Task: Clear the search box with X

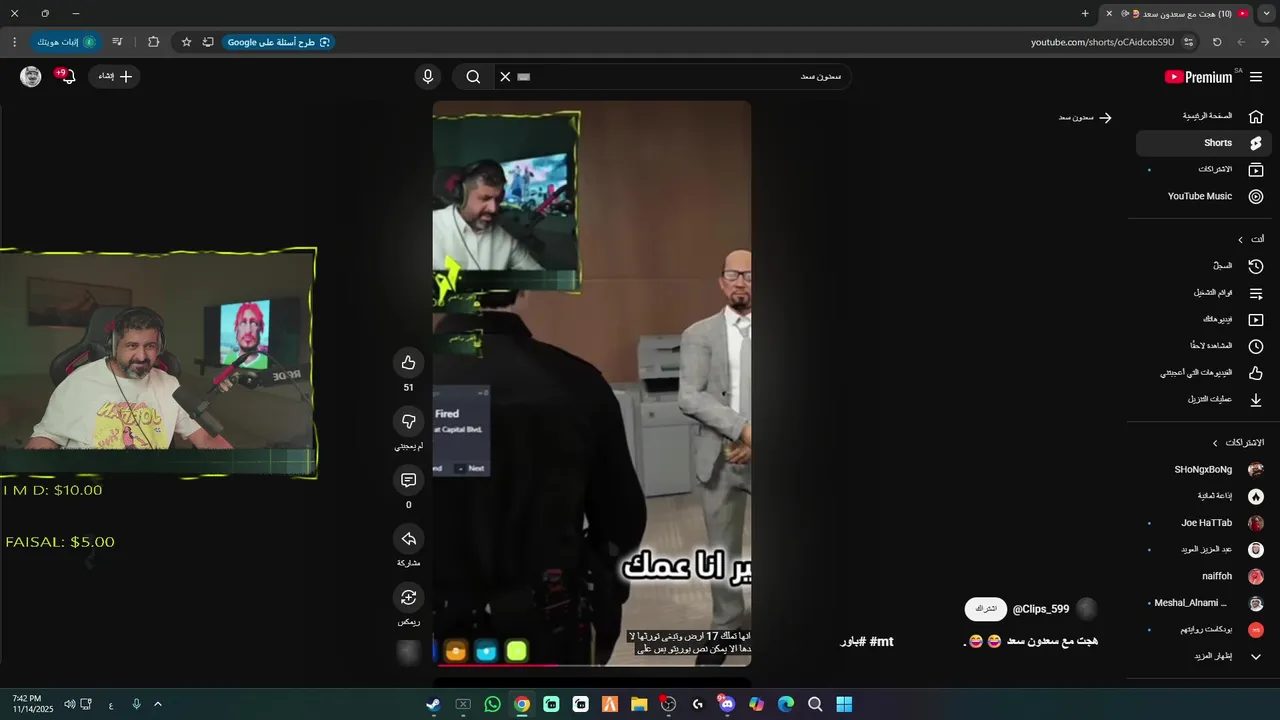Action: tap(505, 77)
